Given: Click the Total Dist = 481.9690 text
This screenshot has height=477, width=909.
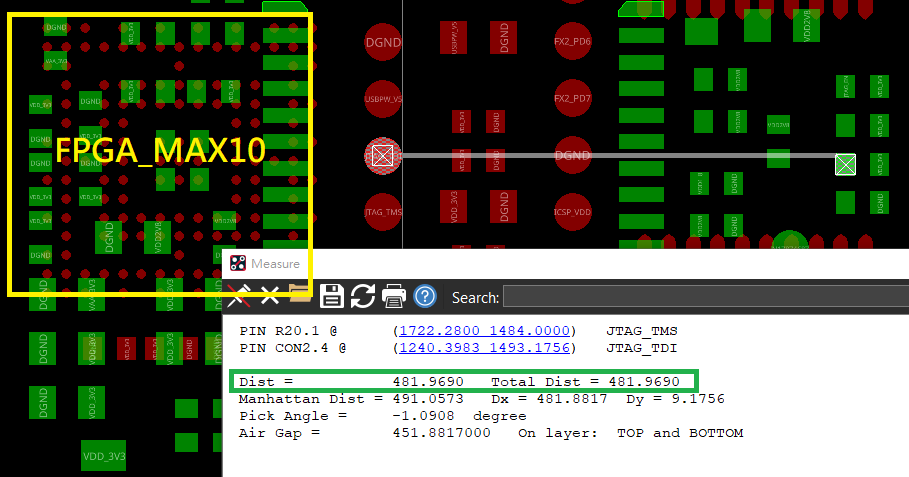Looking at the screenshot, I should click(x=586, y=382).
